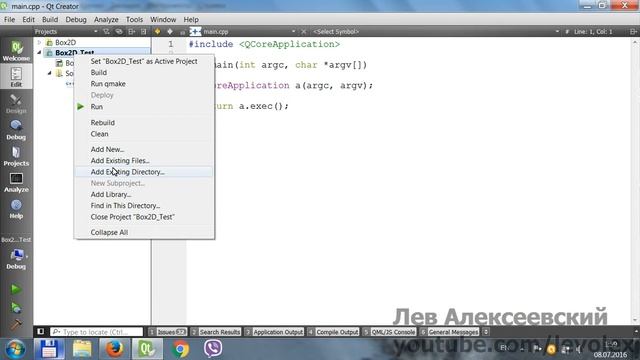Switch to Edit mode
640x360 pixels.
pos(16,77)
